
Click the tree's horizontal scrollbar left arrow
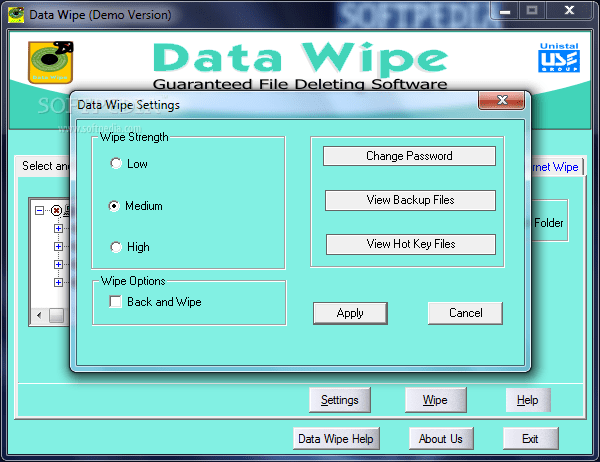click(39, 315)
